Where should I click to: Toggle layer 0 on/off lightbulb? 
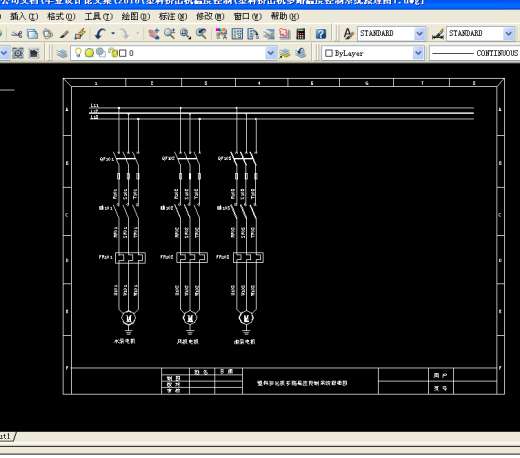[78, 53]
